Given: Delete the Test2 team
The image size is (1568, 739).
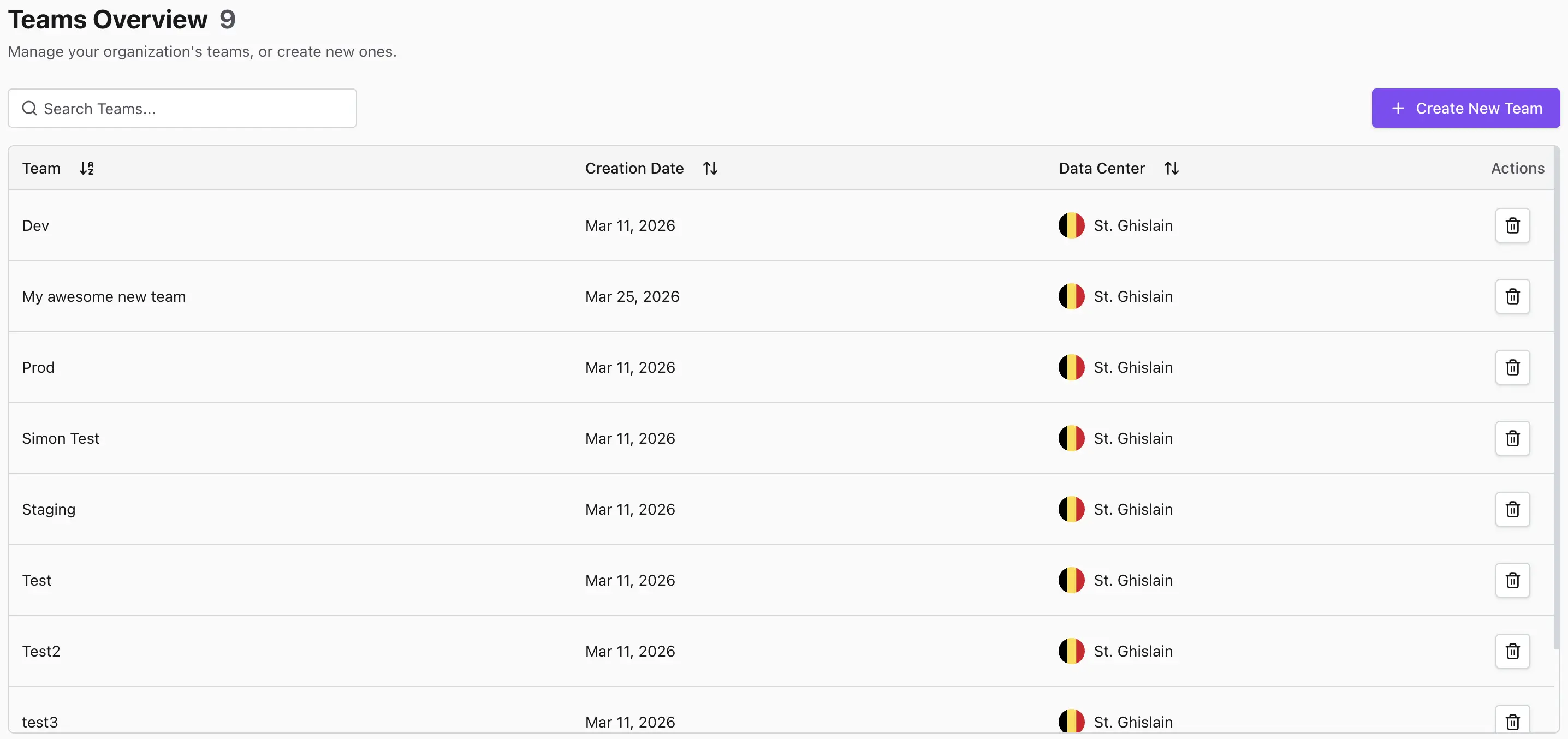Looking at the screenshot, I should click(x=1512, y=651).
